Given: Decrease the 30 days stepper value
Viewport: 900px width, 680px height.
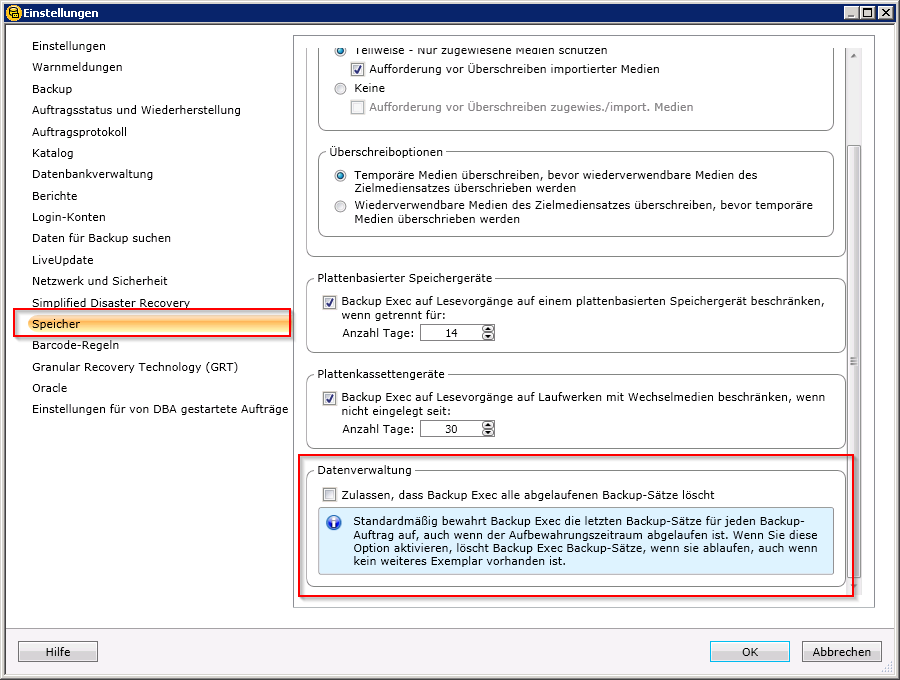Looking at the screenshot, I should point(488,433).
